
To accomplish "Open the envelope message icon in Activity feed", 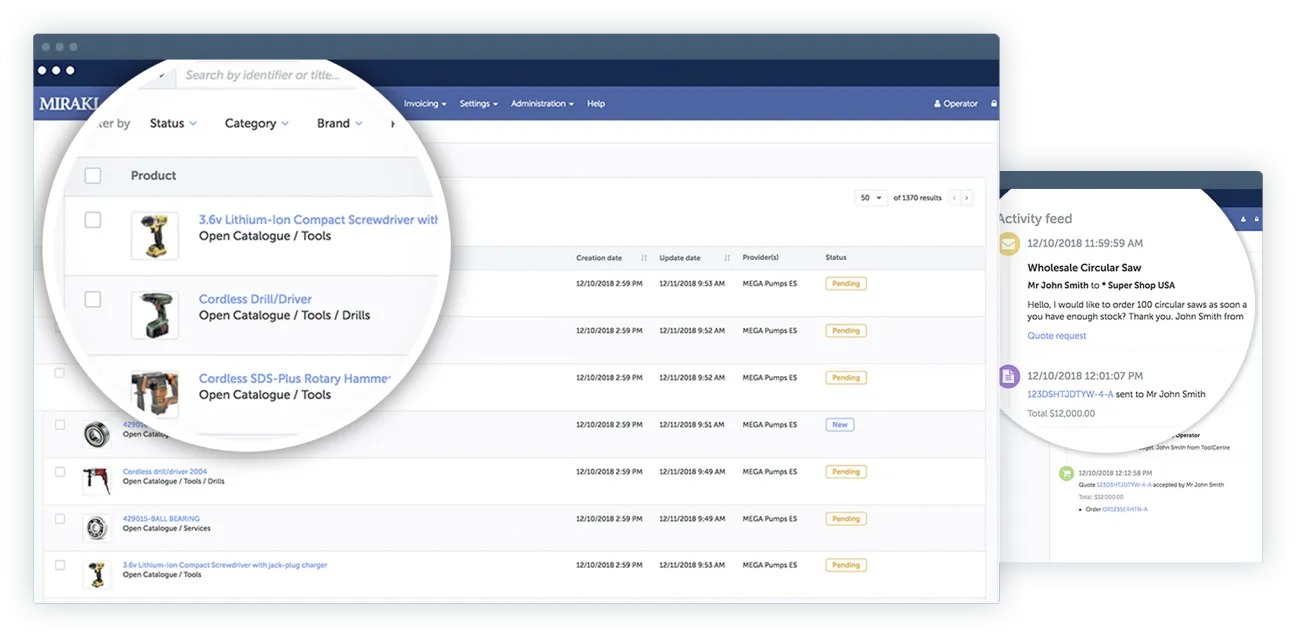I will click(x=1009, y=244).
